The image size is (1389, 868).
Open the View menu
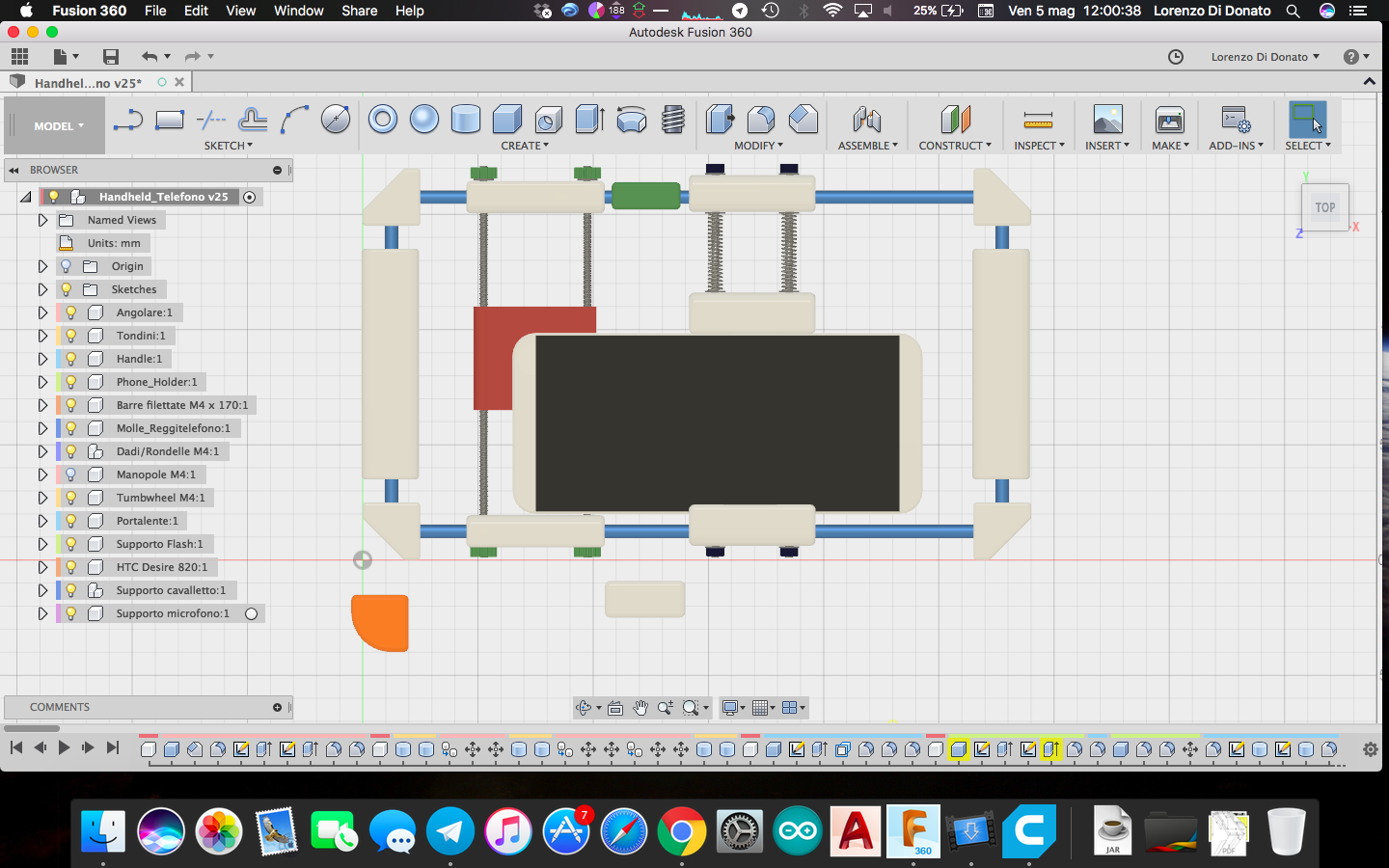click(x=241, y=11)
